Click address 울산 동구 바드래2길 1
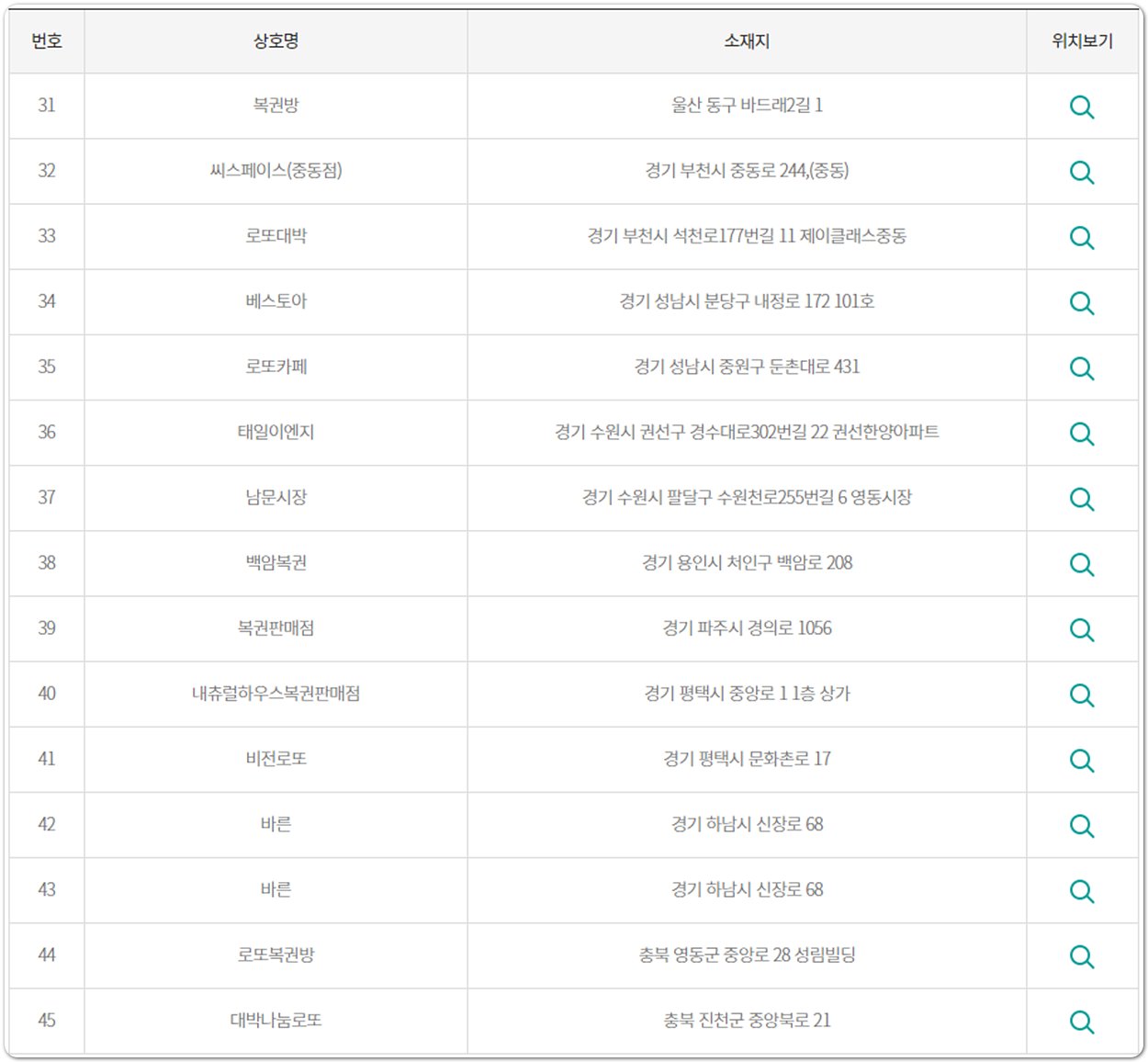This screenshot has height=1062, width=1148. [747, 105]
